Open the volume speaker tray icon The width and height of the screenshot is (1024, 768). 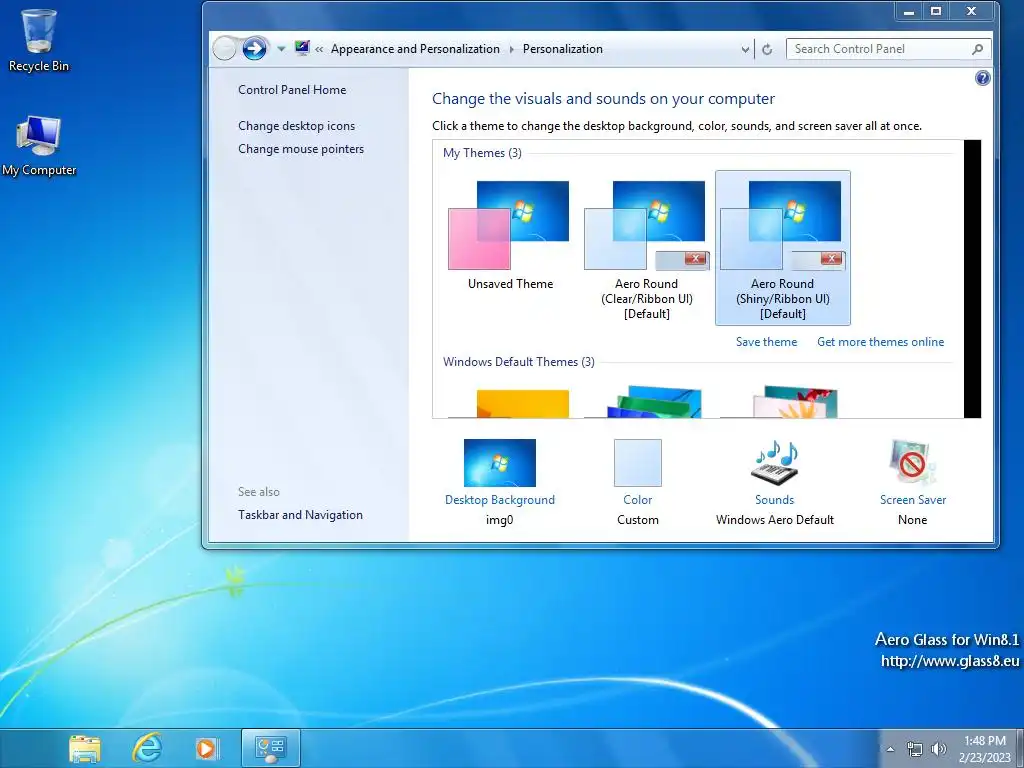[x=938, y=749]
